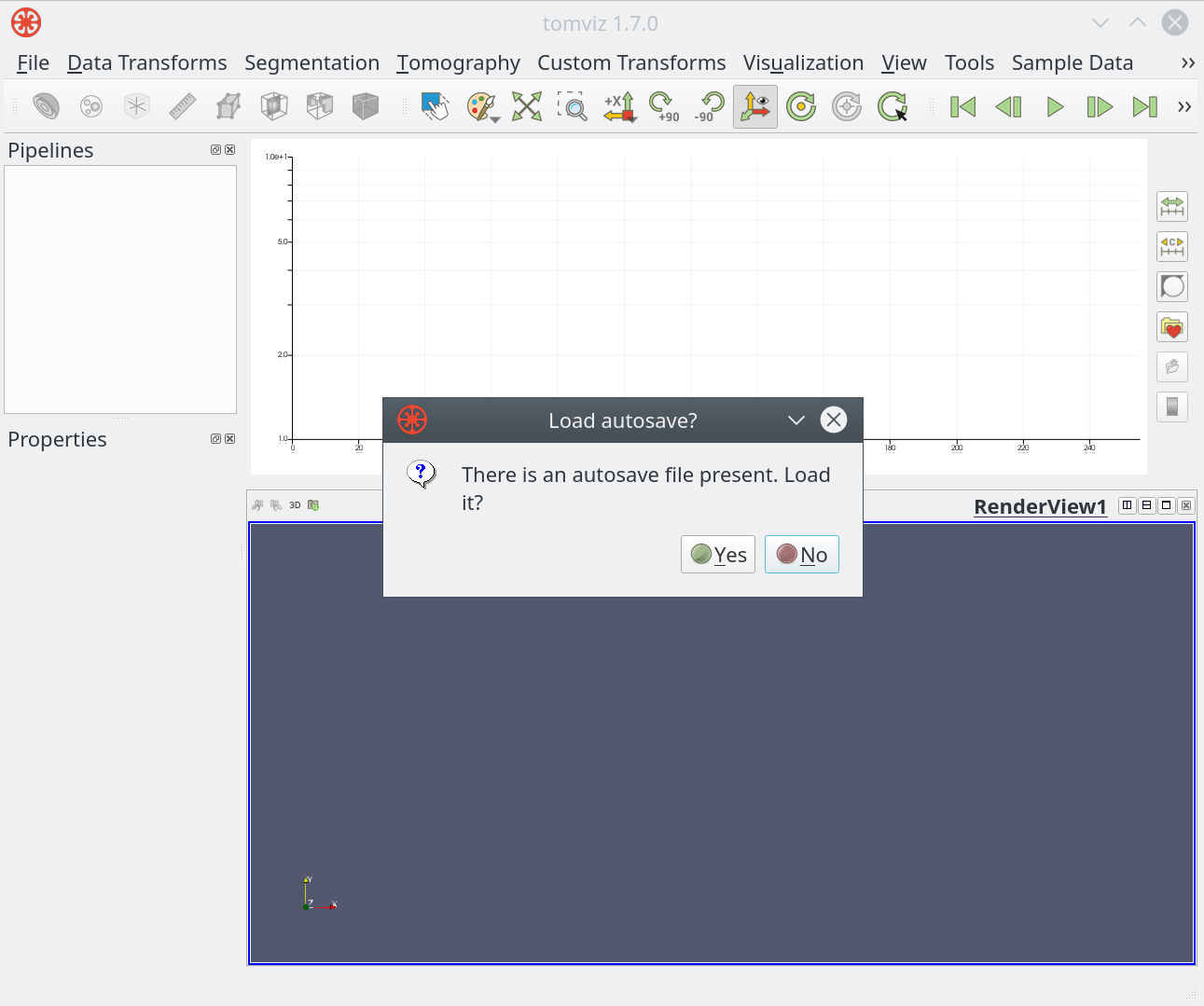Expand the toolbar overflow chevron
The height and width of the screenshot is (1006, 1204).
point(1184,106)
